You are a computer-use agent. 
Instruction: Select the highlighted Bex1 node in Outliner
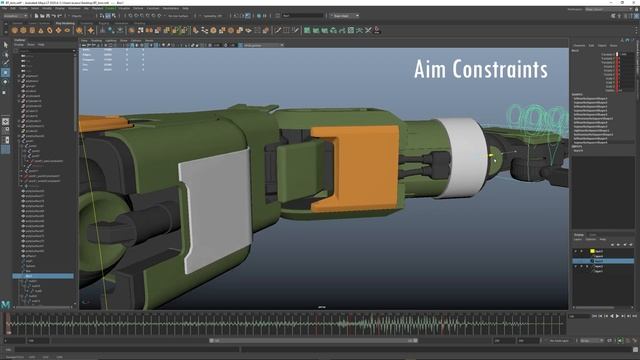(x=43, y=276)
